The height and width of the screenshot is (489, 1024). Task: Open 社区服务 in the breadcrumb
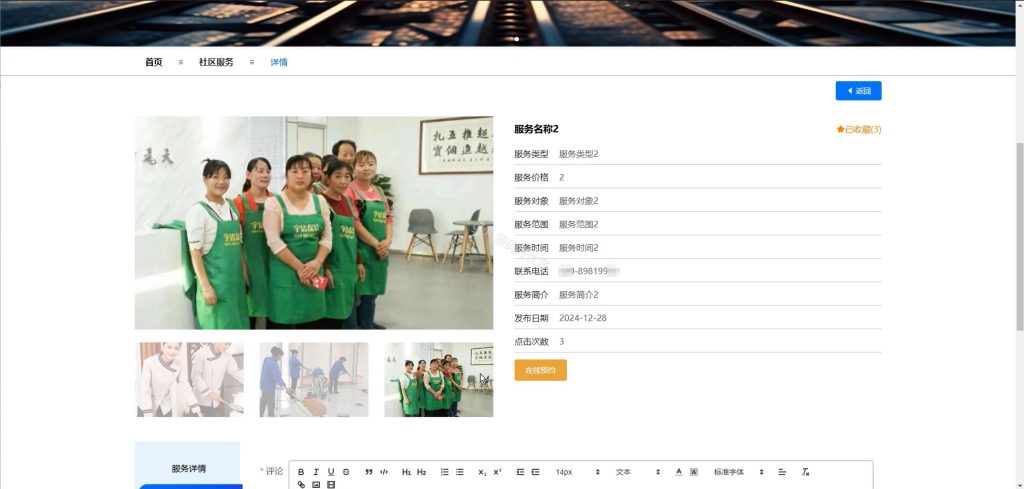[216, 63]
